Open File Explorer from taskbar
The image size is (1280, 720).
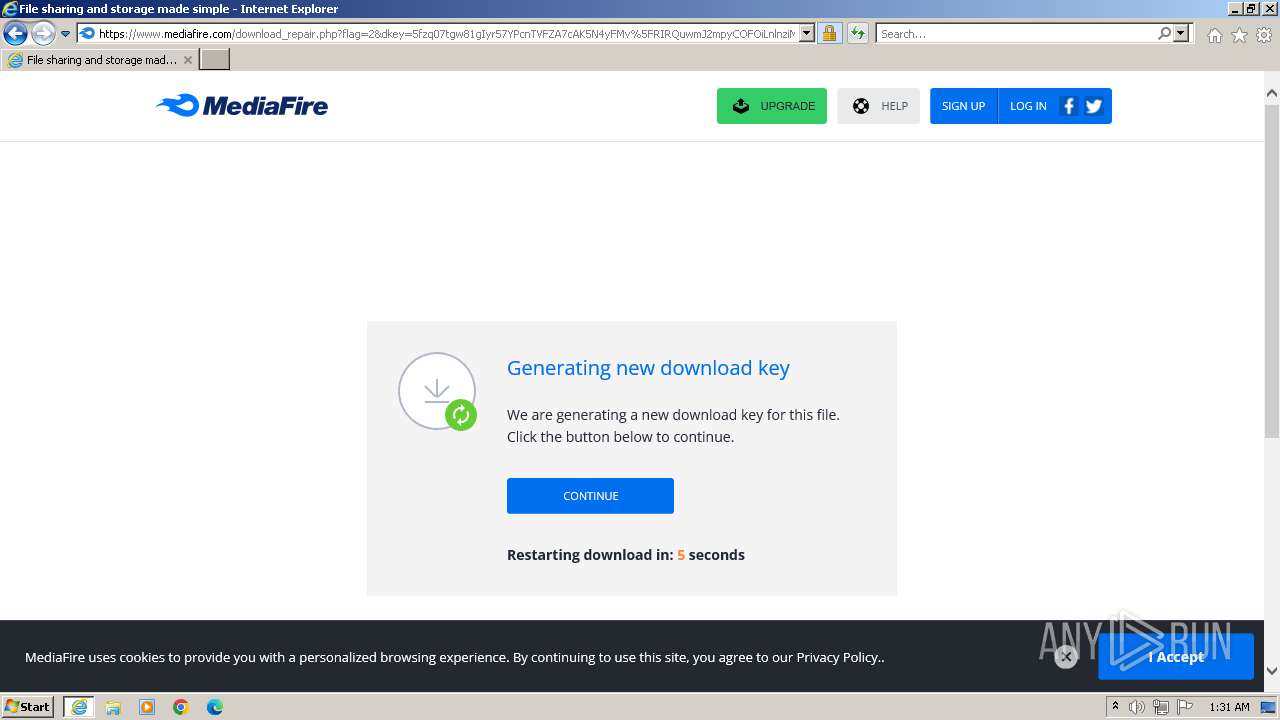coord(113,707)
